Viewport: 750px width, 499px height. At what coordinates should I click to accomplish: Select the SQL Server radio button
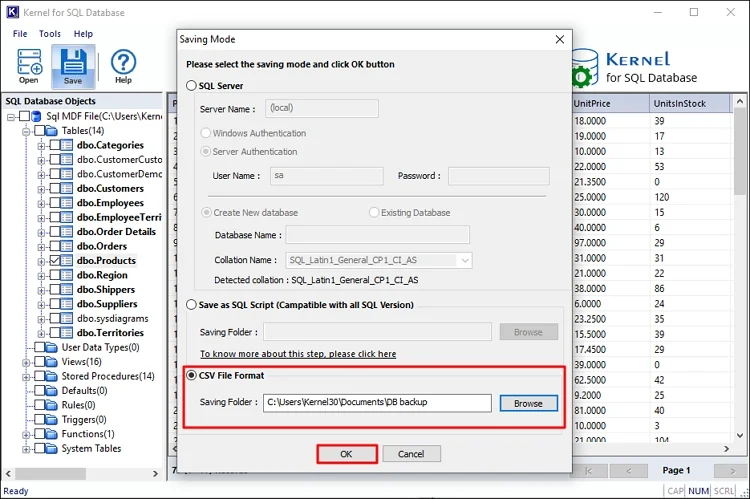[x=191, y=86]
